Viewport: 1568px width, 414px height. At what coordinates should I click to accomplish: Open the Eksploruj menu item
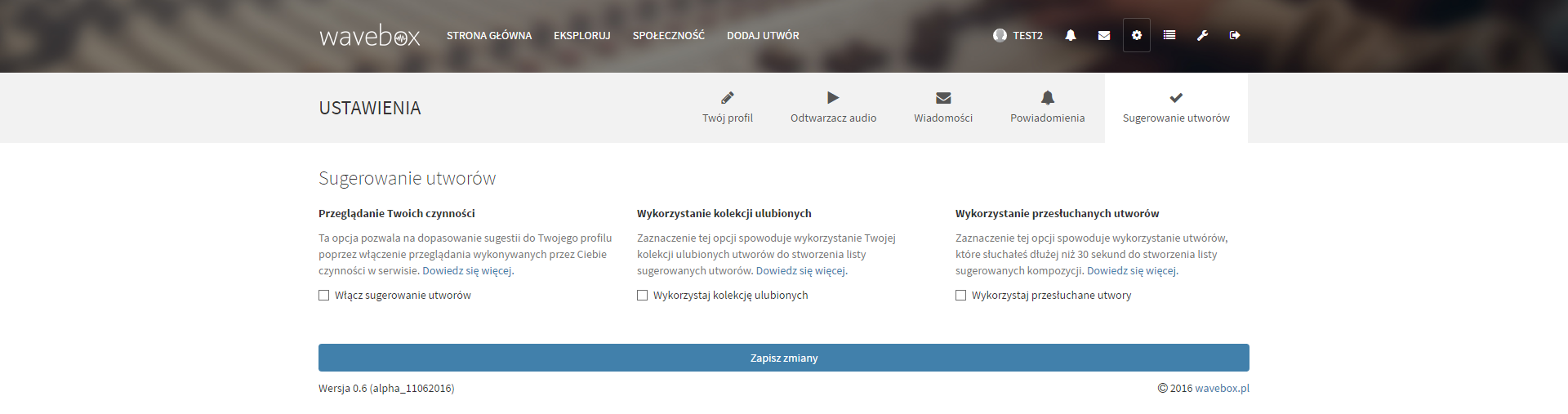[582, 36]
